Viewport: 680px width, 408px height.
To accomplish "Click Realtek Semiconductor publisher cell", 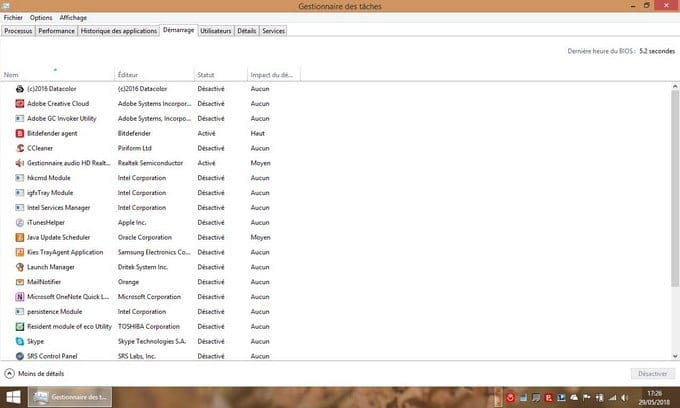I will coord(150,163).
